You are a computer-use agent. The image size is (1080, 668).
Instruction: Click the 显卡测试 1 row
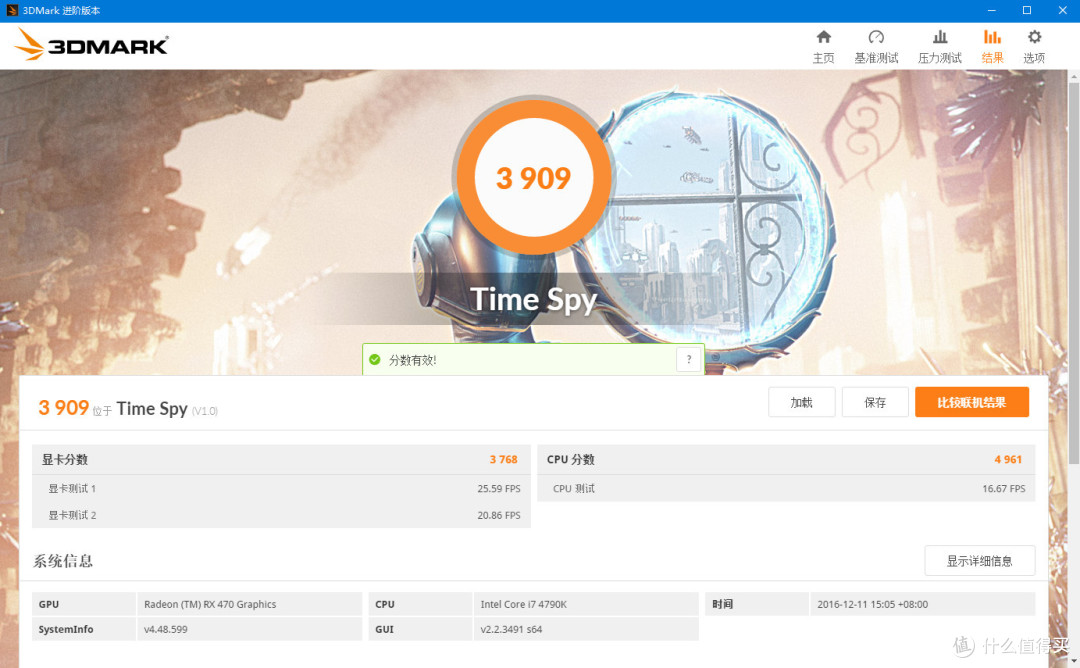(x=281, y=488)
